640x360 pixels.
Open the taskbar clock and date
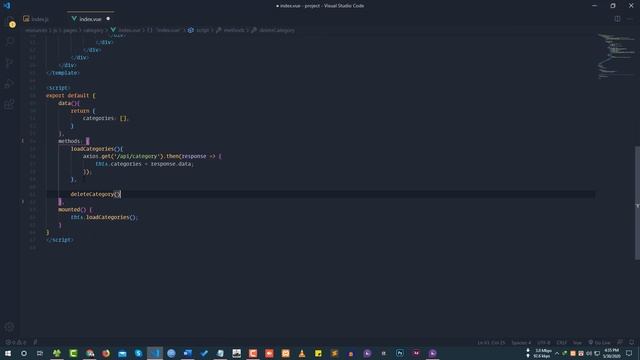[611, 353]
